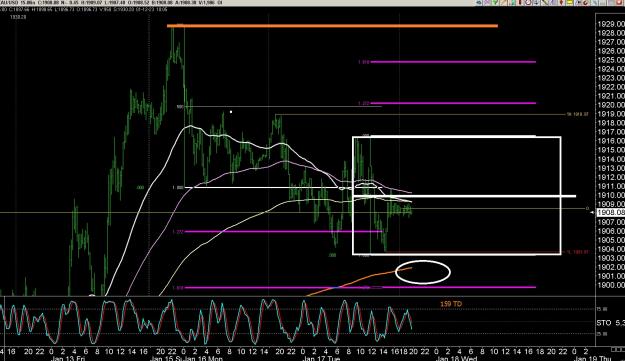Click the 1905.00 price axis label

(x=611, y=240)
